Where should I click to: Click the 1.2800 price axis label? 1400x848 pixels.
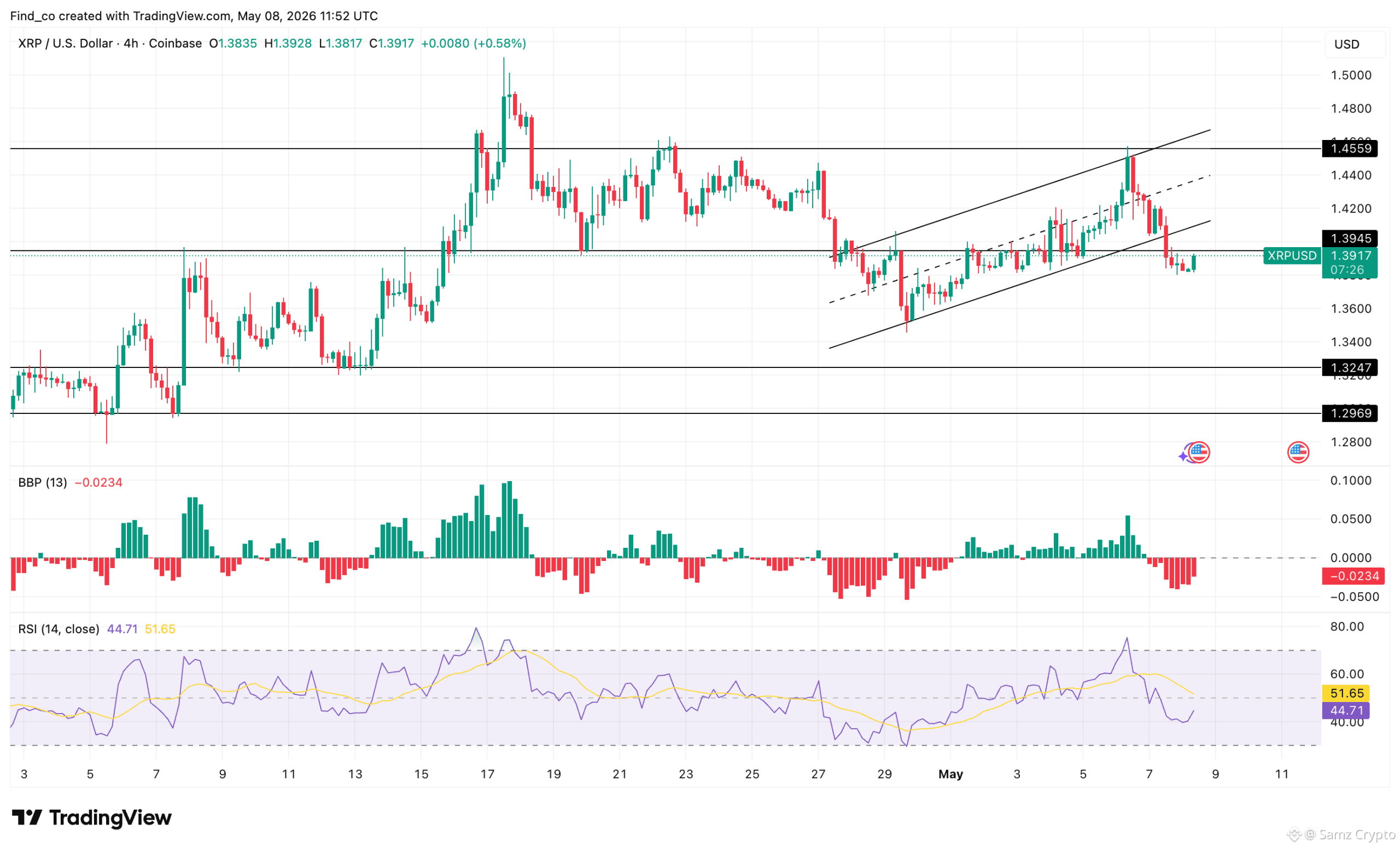pyautogui.click(x=1351, y=442)
